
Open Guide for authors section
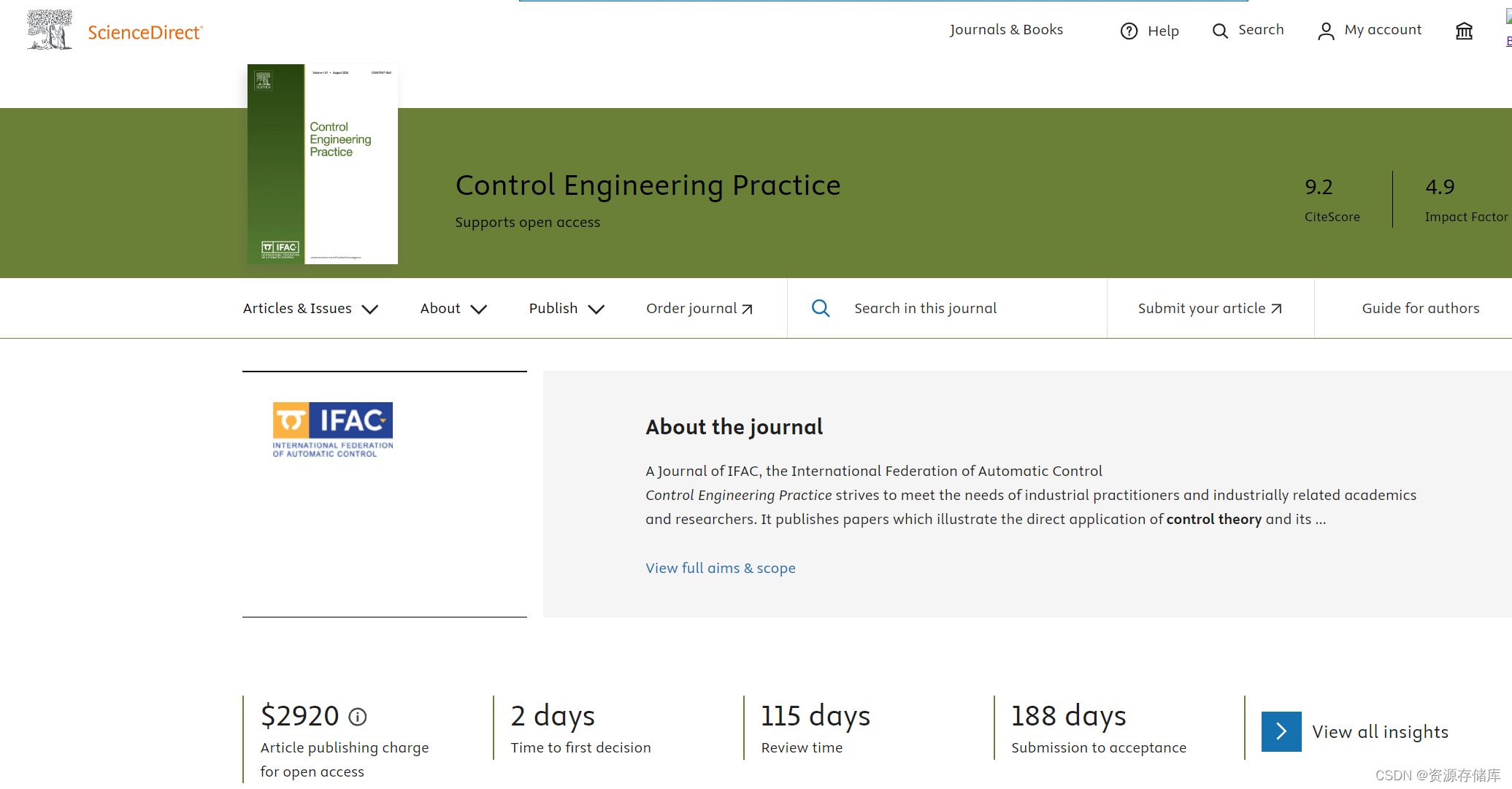tap(1420, 308)
